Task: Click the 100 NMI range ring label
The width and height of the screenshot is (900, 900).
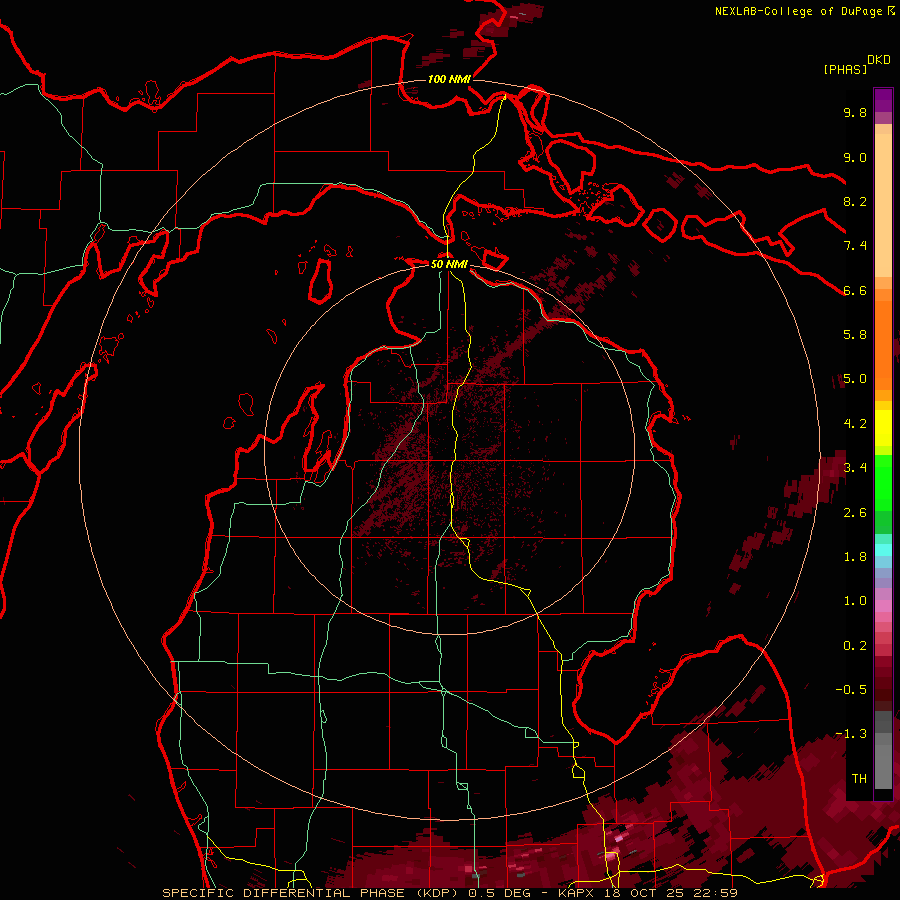Action: tap(449, 79)
